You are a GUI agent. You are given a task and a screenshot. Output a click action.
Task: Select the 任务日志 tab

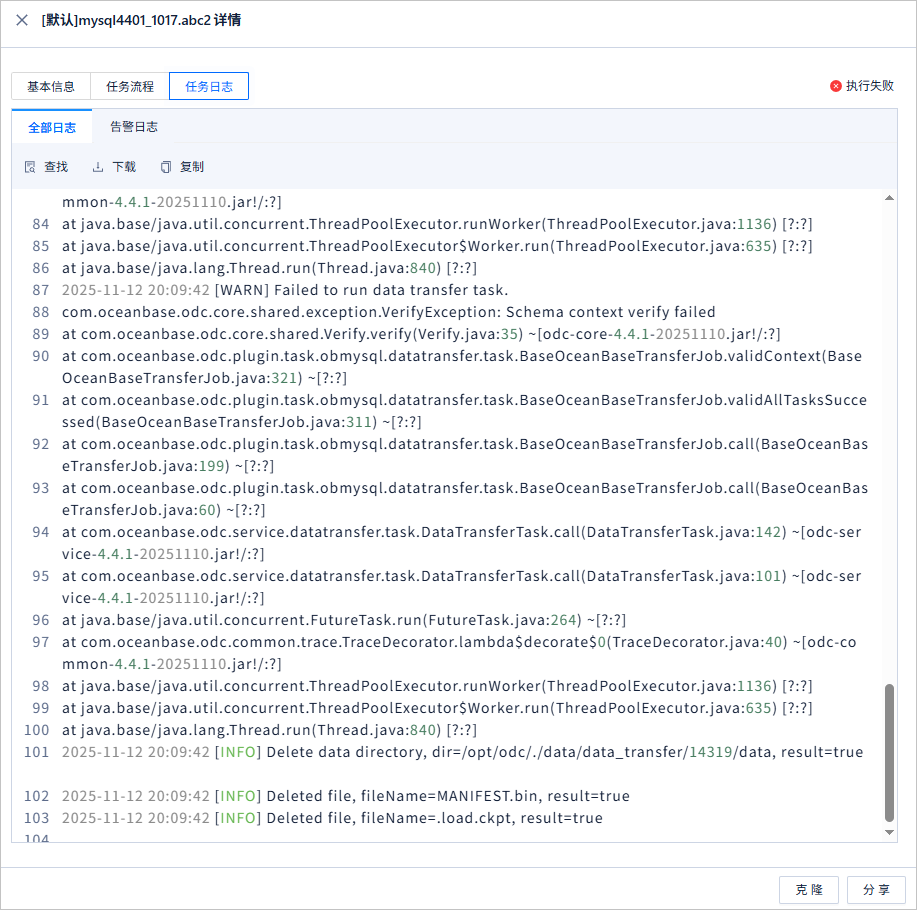[209, 87]
